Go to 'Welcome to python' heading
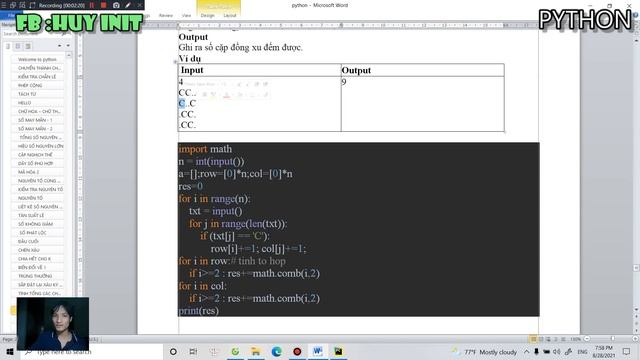 pos(37,60)
